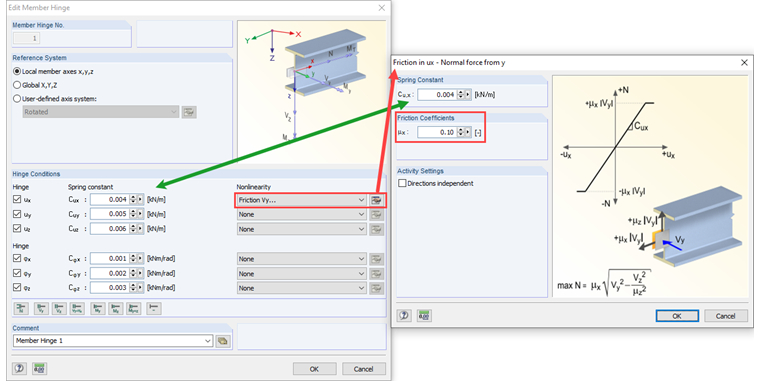Click nonlinearity edit icon in φy row

click(376, 273)
